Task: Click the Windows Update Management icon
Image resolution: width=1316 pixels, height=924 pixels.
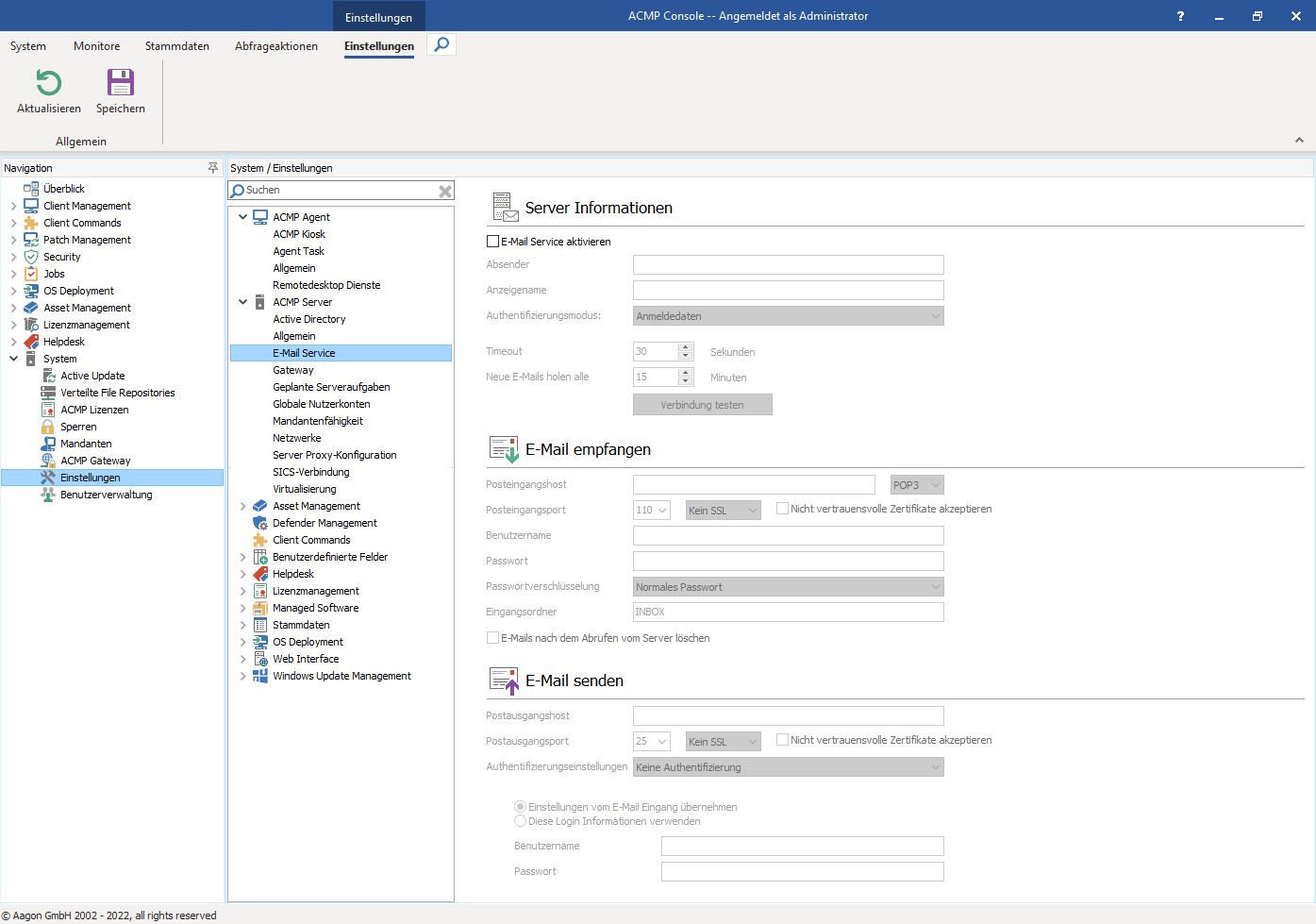Action: pos(260,676)
